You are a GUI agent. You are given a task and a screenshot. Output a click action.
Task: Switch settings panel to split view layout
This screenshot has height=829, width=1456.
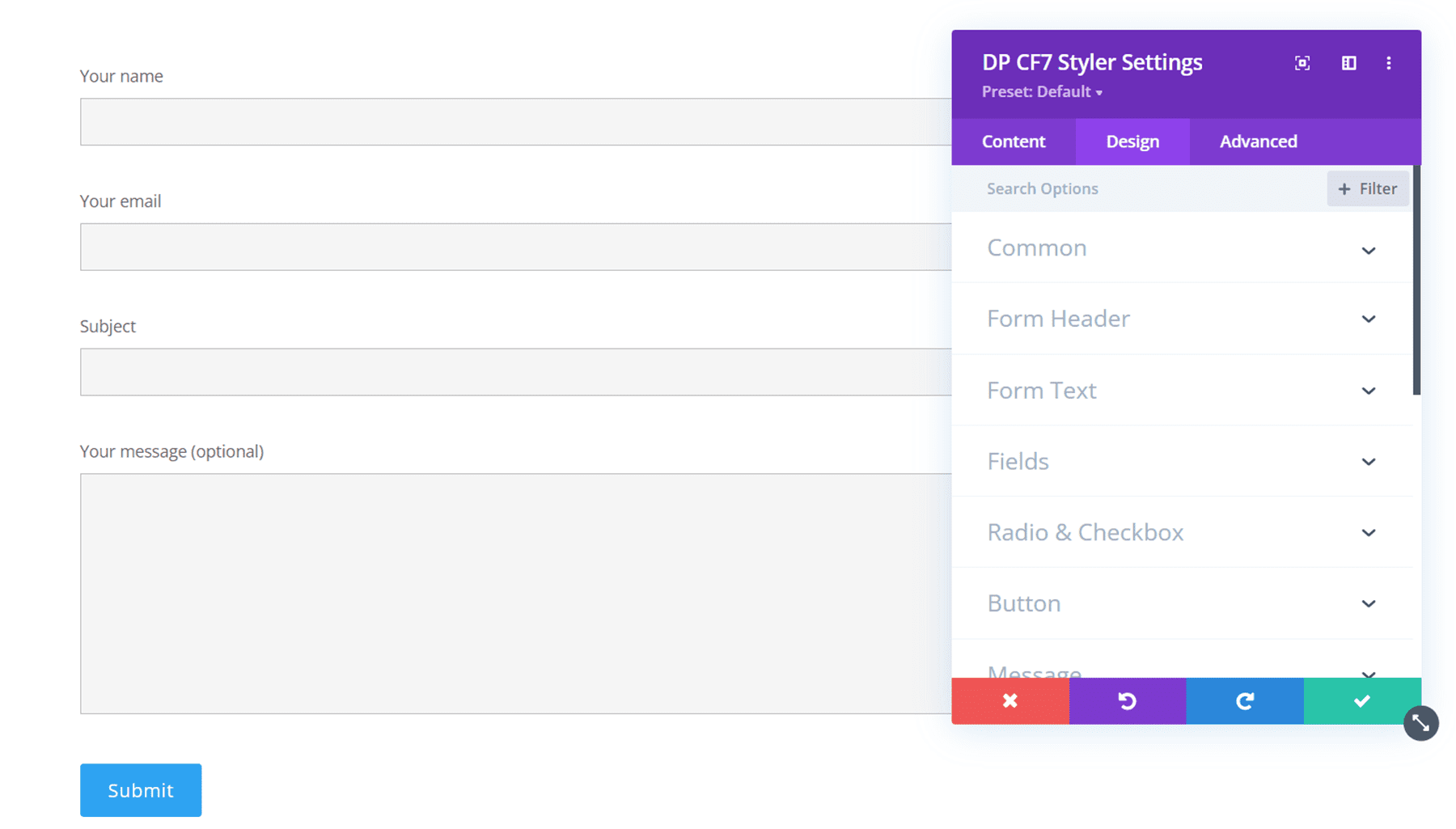(x=1348, y=63)
